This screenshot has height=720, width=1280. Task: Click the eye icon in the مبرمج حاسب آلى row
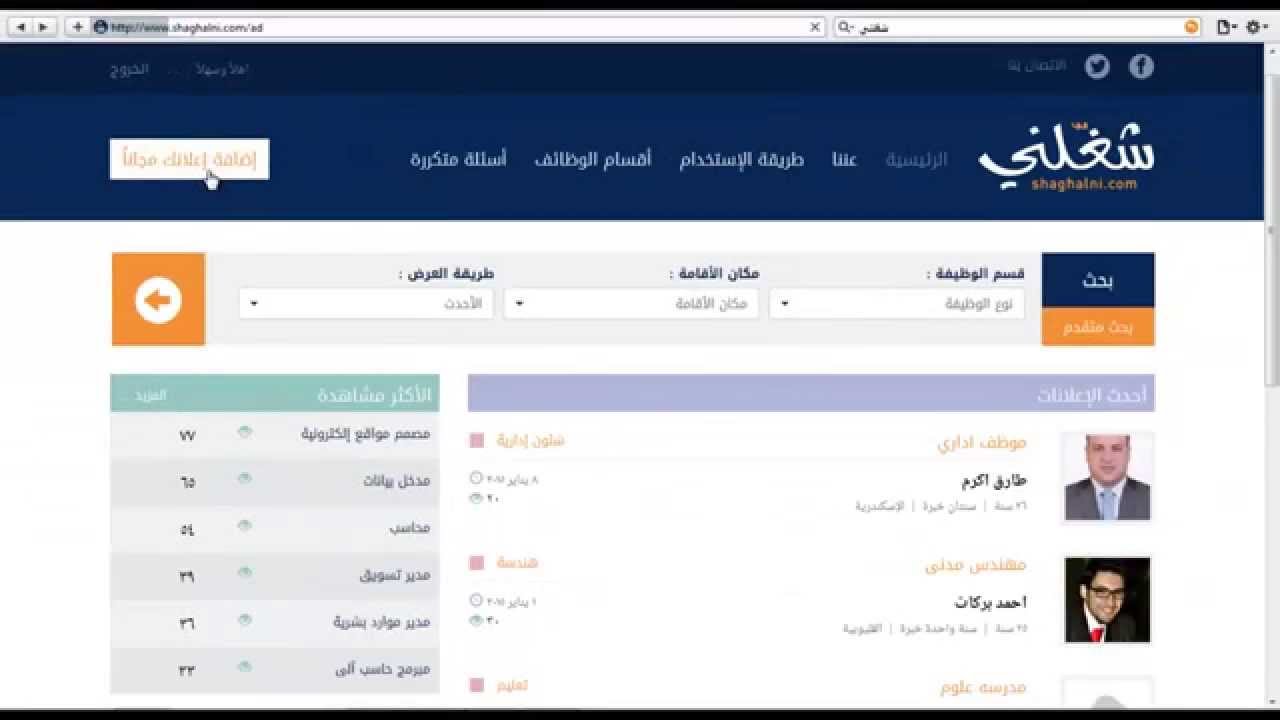pyautogui.click(x=245, y=667)
